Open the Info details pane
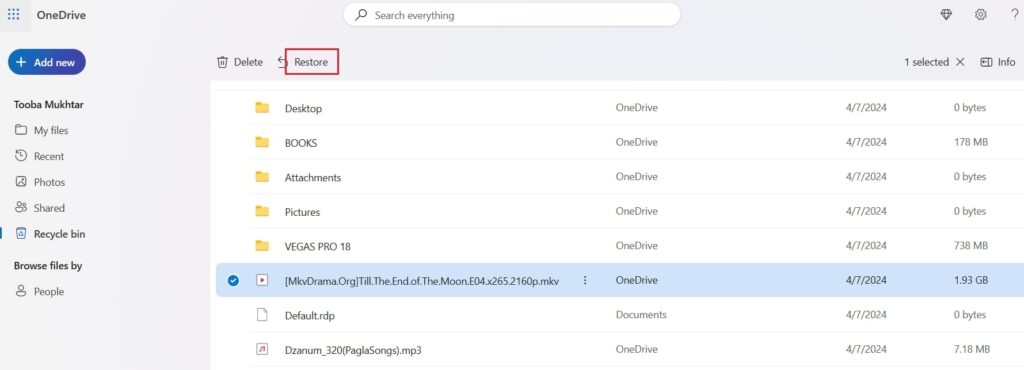Viewport: 1024px width, 370px height. click(997, 62)
